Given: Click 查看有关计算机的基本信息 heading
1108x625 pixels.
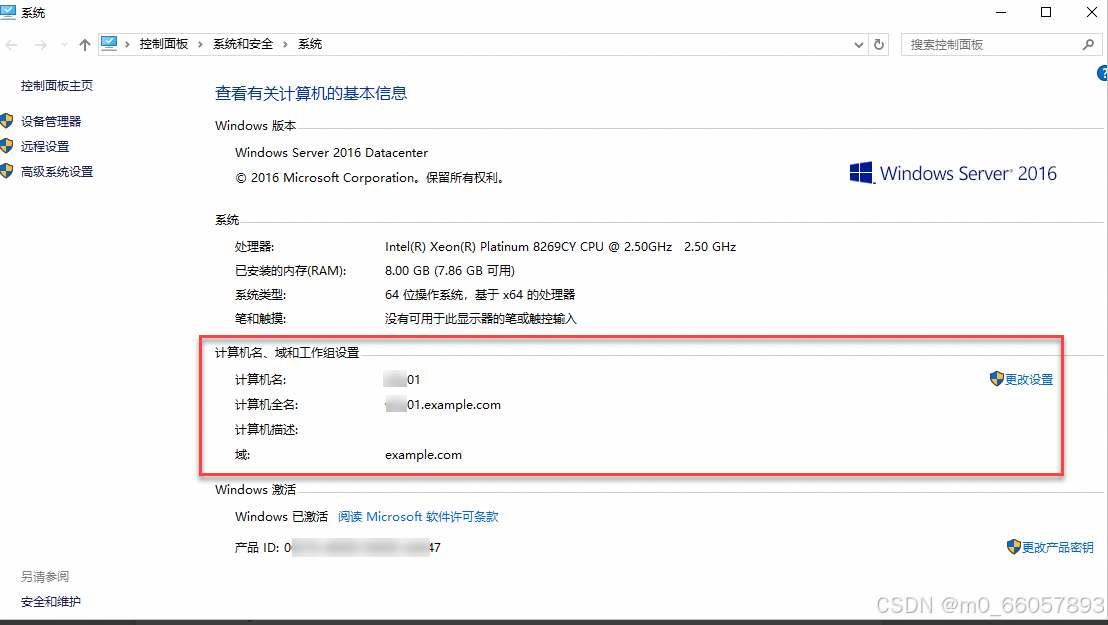Looking at the screenshot, I should tap(311, 93).
